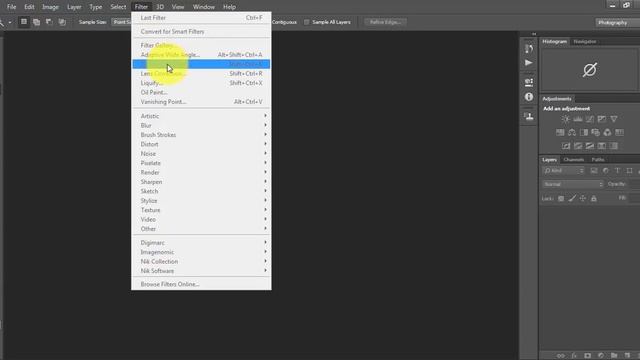
Task: Toggle Lock transparent pixels
Action: pyautogui.click(x=561, y=198)
